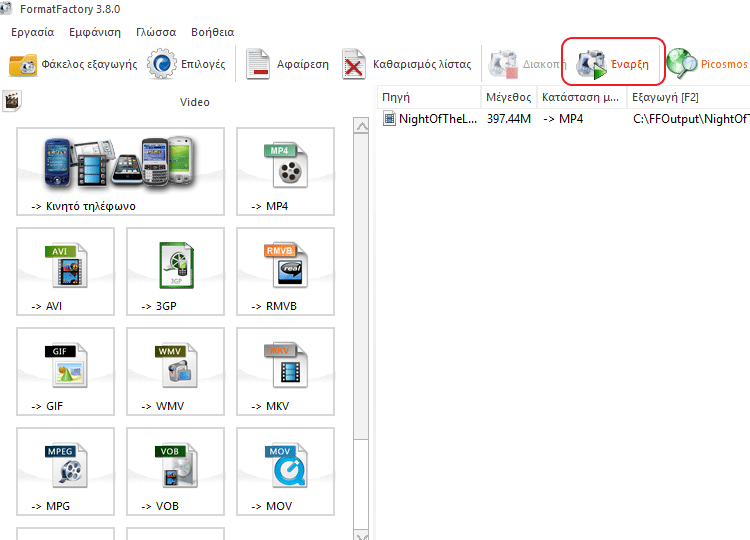Click the scroll-down arrow of the format panel
The width and height of the screenshot is (750, 540).
click(x=362, y=534)
